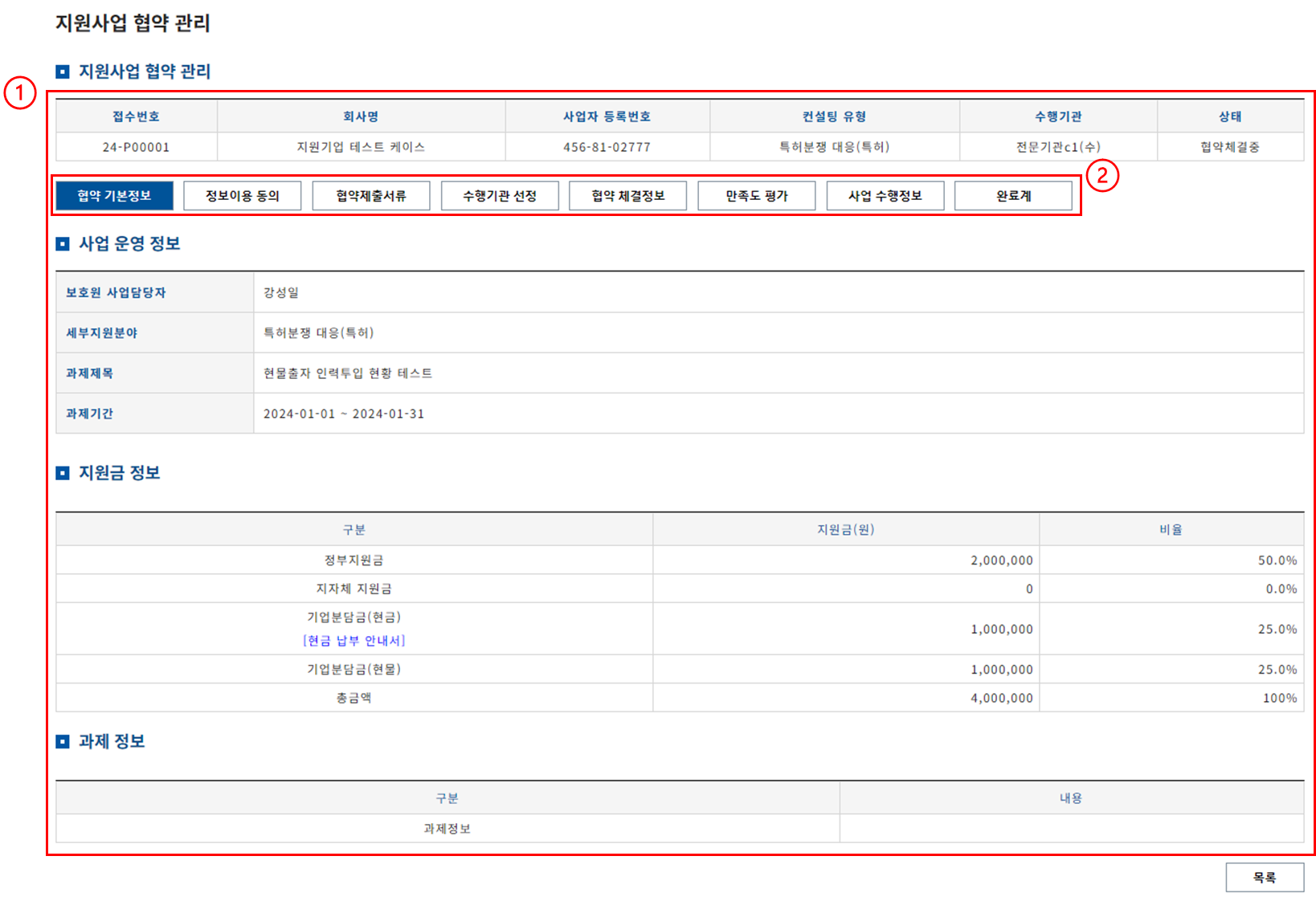Select the 사업 수행정보 tab
The height and width of the screenshot is (901, 1316).
pos(885,196)
